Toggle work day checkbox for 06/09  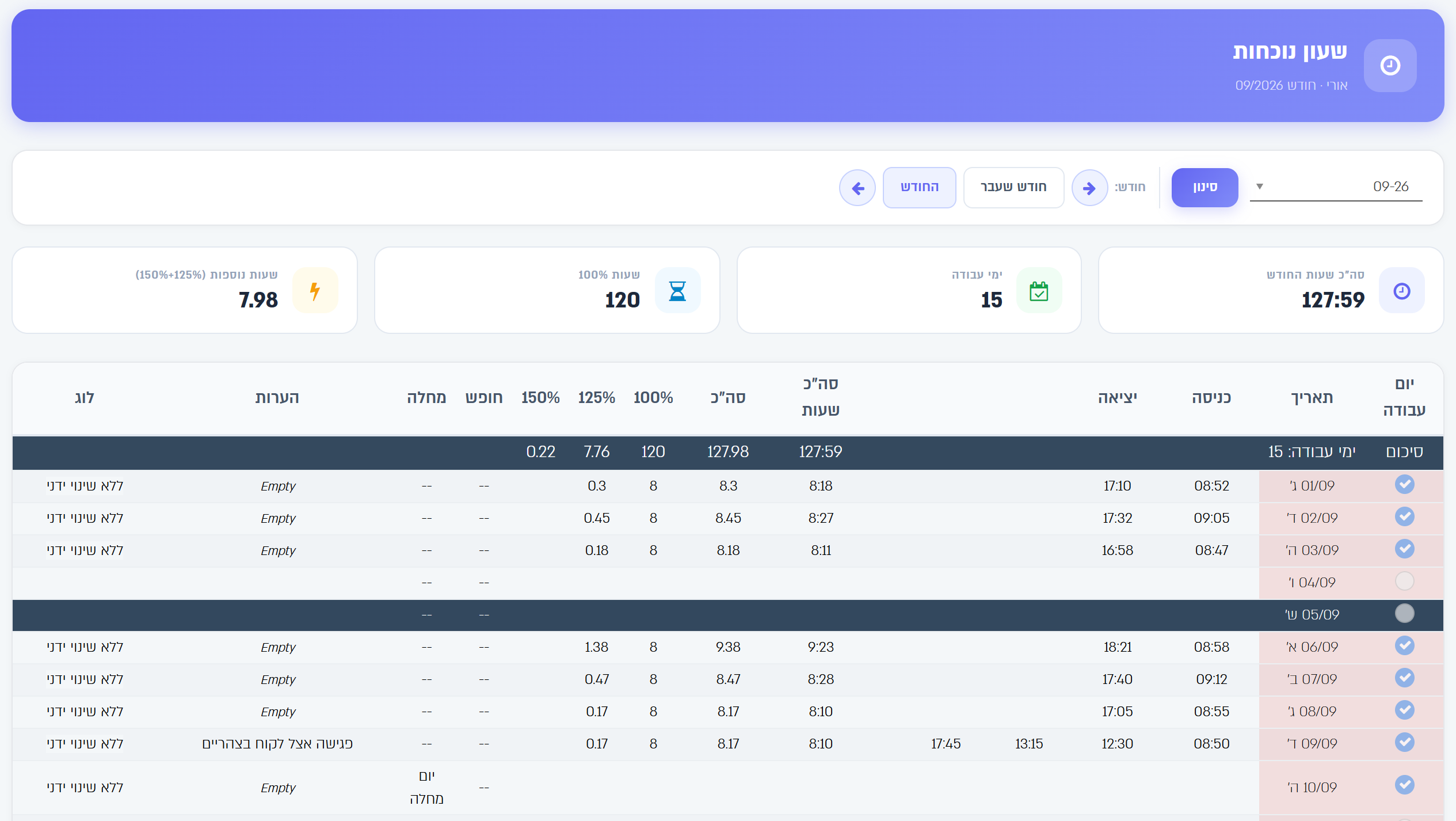tap(1405, 646)
